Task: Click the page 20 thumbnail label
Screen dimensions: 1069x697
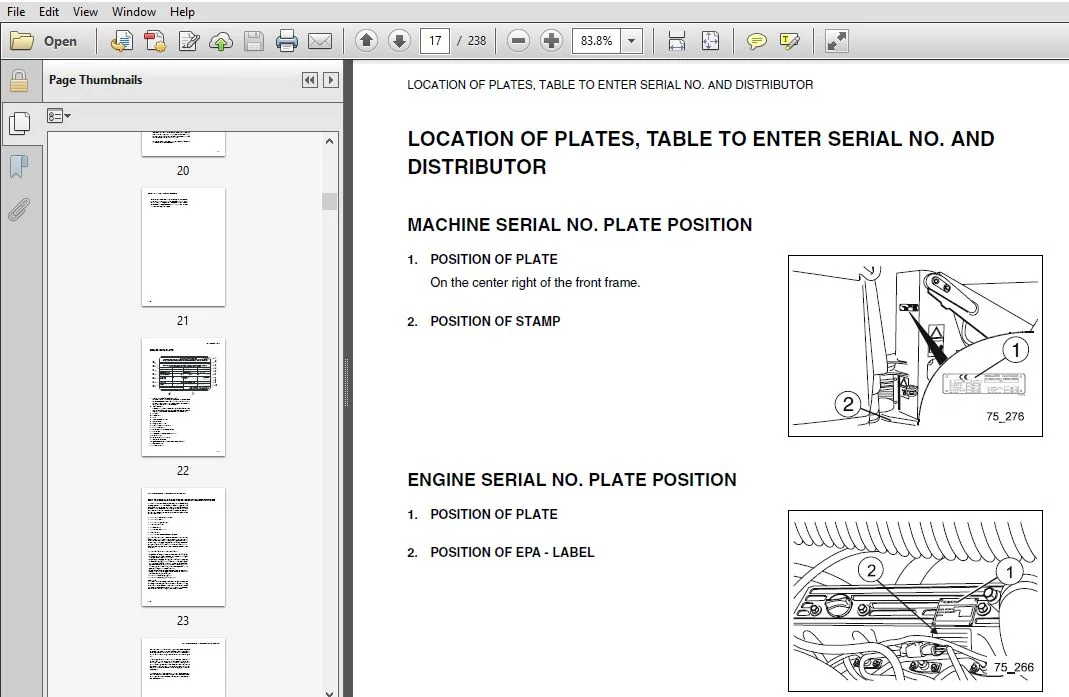Action: 183,170
